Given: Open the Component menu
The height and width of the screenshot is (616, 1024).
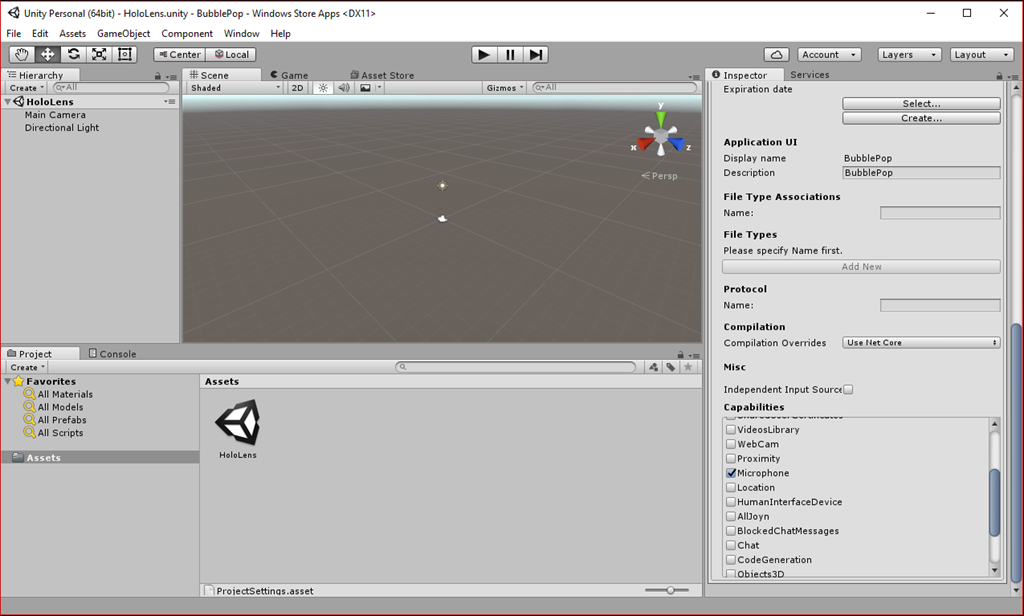Looking at the screenshot, I should point(187,33).
